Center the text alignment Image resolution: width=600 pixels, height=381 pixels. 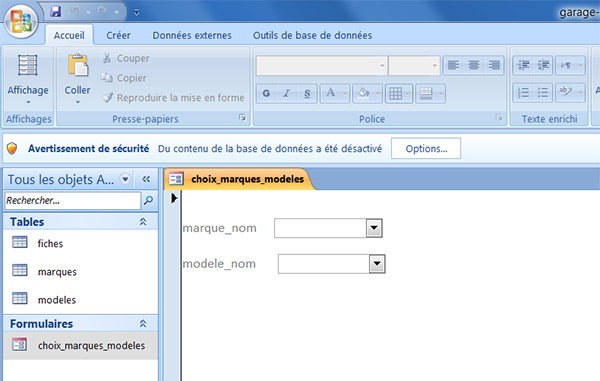pos(474,65)
